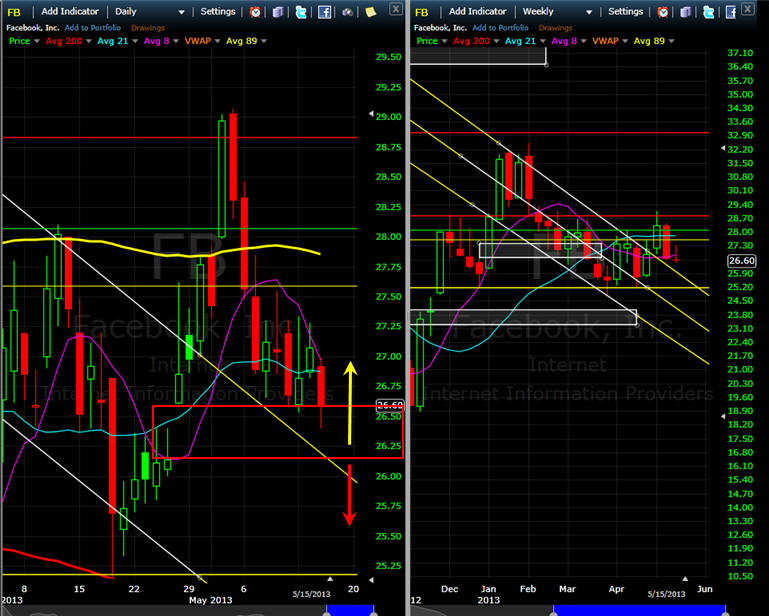769x616 pixels.
Task: Click the 29.50 price label on Daily axis
Action: (388, 57)
